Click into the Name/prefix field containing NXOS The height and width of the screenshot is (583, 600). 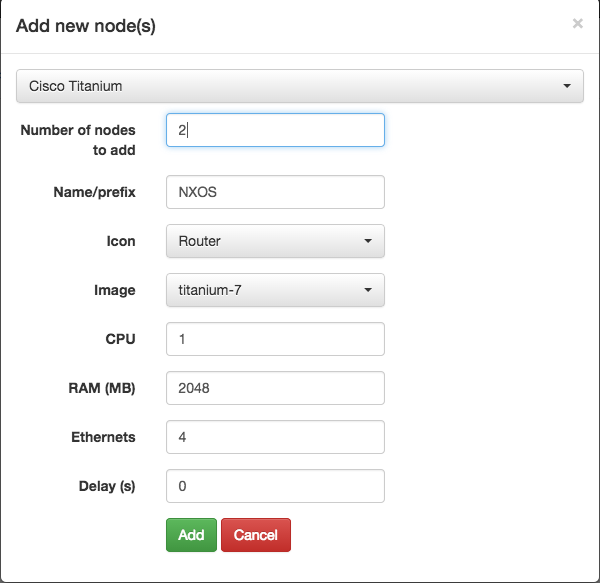point(275,192)
